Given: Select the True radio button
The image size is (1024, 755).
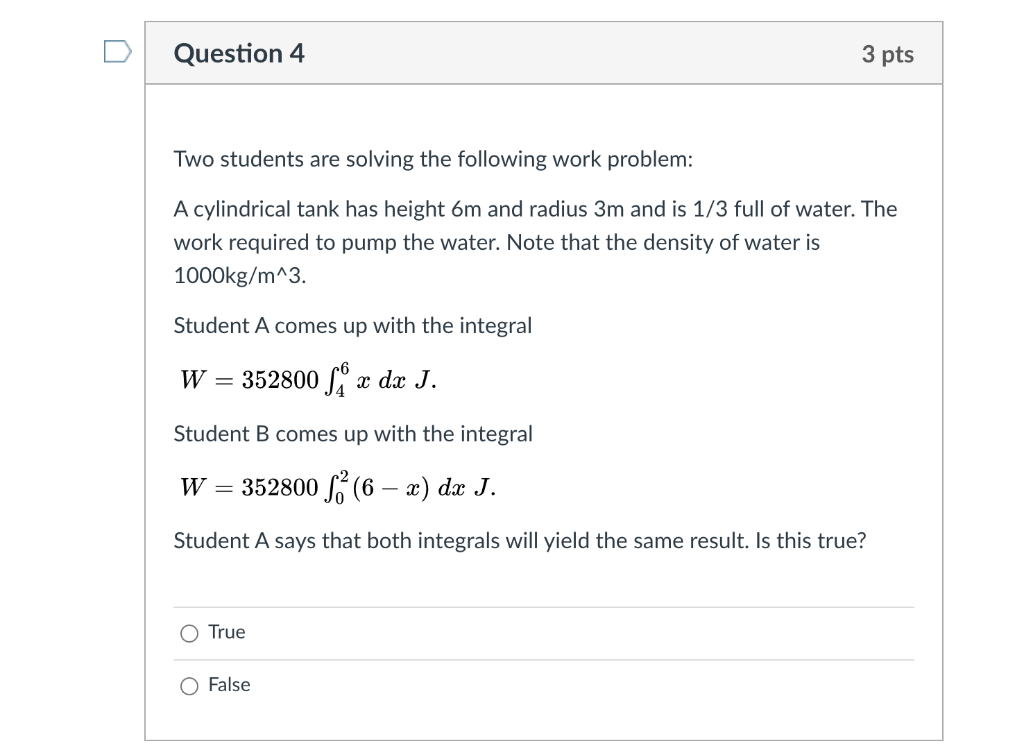Looking at the screenshot, I should tap(189, 634).
